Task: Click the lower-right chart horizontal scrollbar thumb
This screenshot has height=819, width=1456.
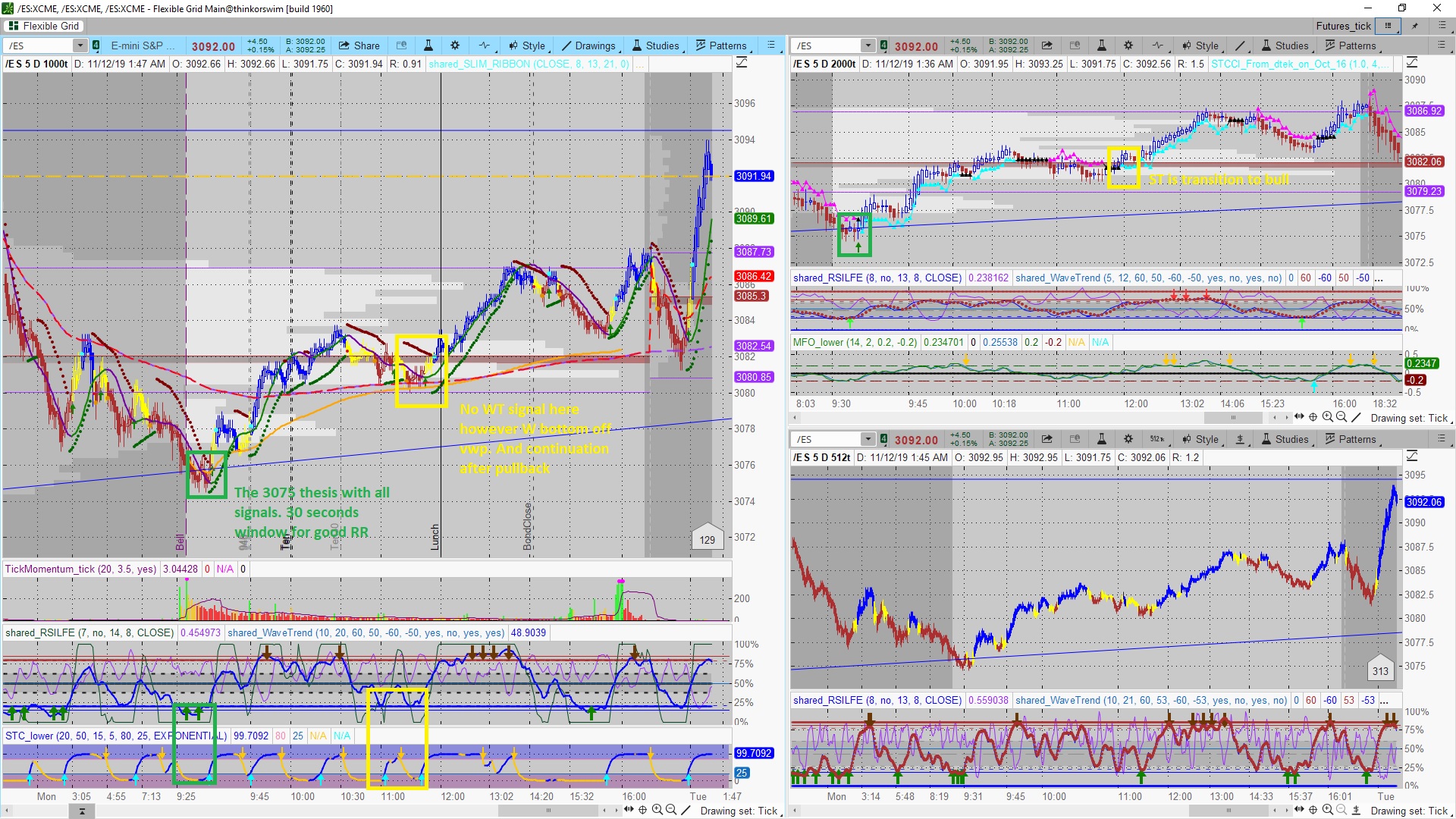Action: (x=1228, y=811)
